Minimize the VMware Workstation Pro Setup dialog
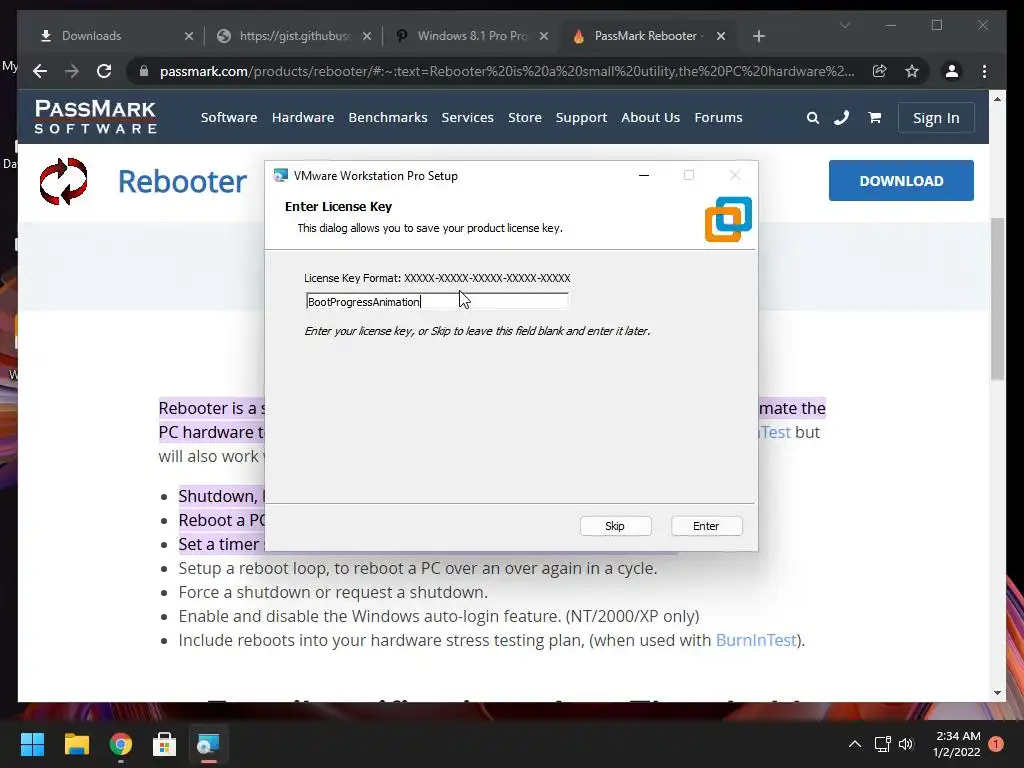The width and height of the screenshot is (1024, 768). click(x=644, y=175)
